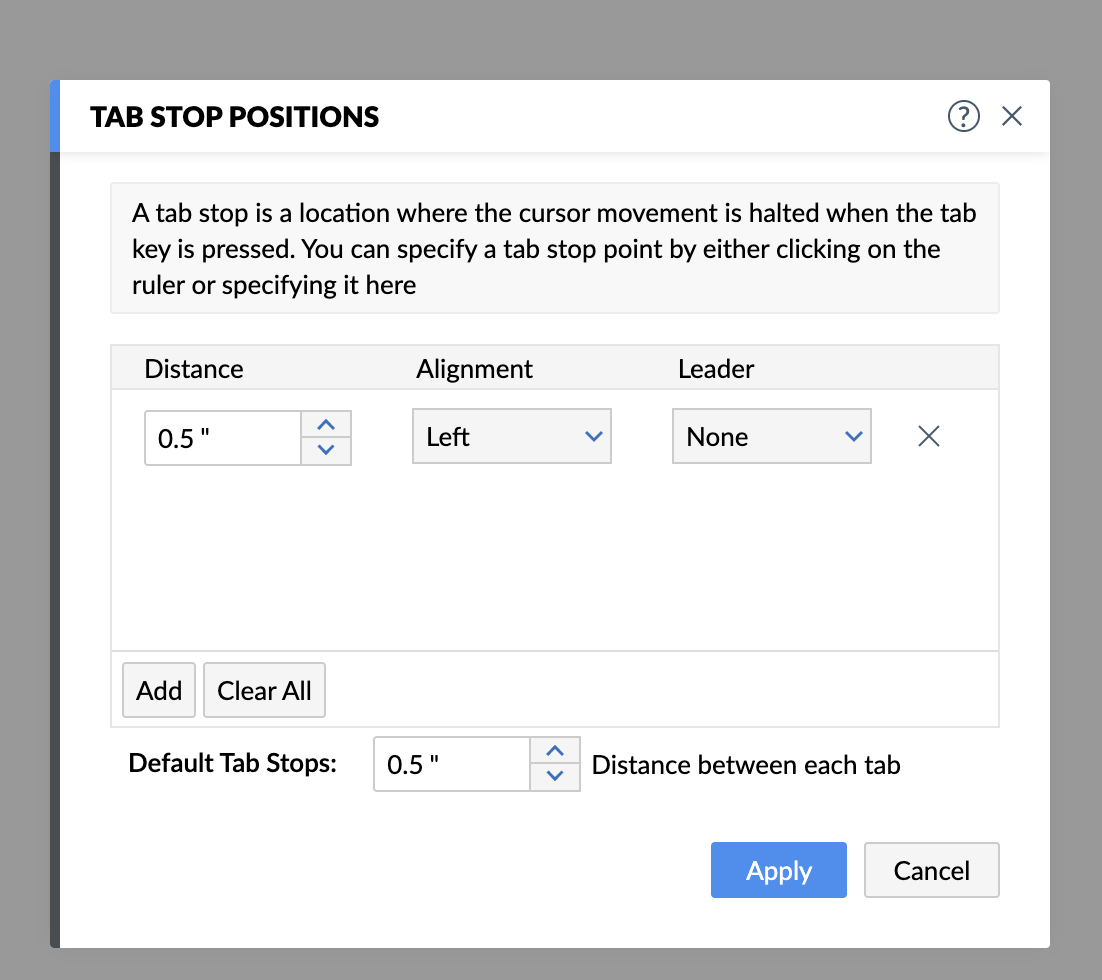Select the Alignment column header

[x=474, y=369]
